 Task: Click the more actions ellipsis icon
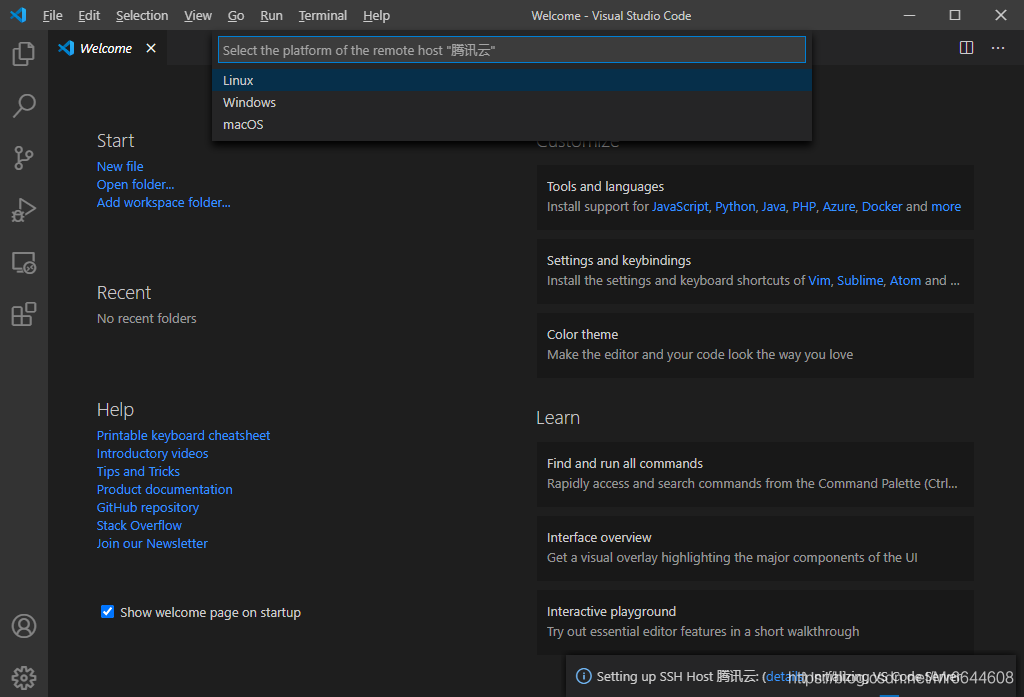click(x=997, y=47)
